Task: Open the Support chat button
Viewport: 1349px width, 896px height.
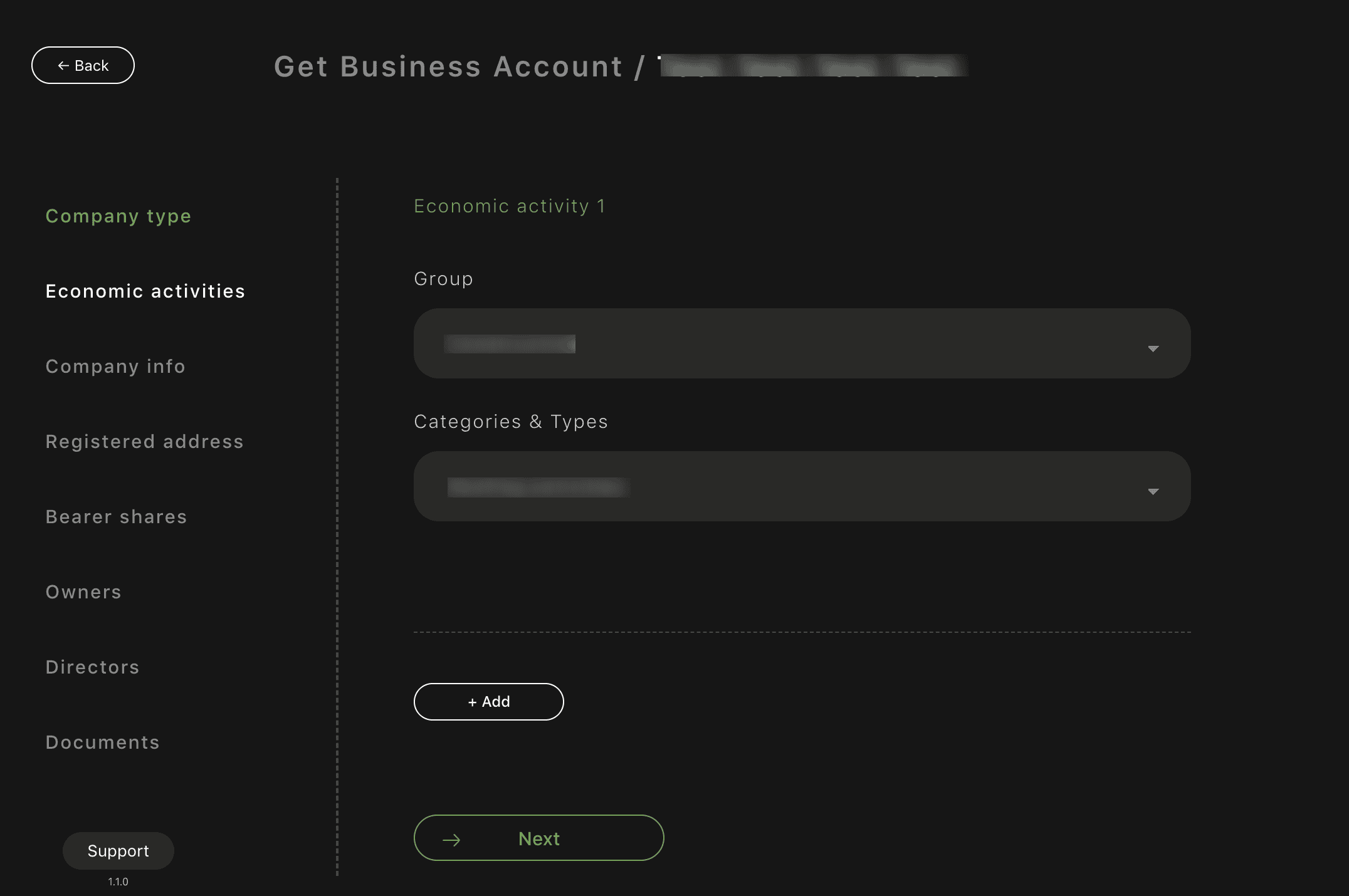Action: (x=118, y=851)
